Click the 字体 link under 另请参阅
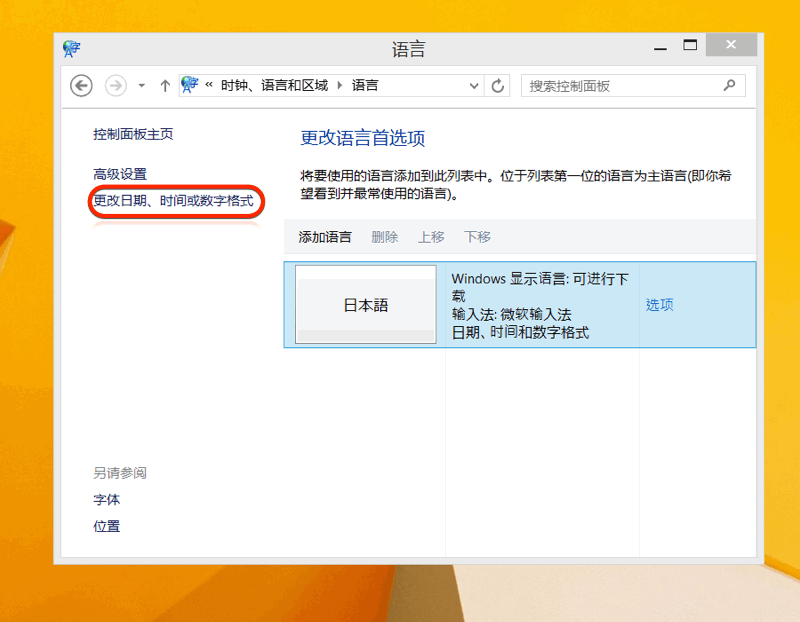Screen dimensions: 800x622 click(x=107, y=500)
